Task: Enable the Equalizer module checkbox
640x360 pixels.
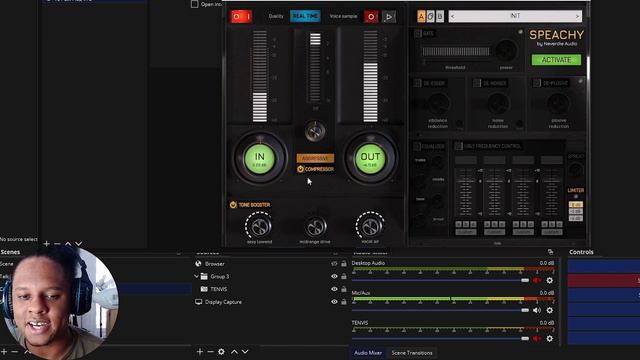Action: click(x=417, y=146)
